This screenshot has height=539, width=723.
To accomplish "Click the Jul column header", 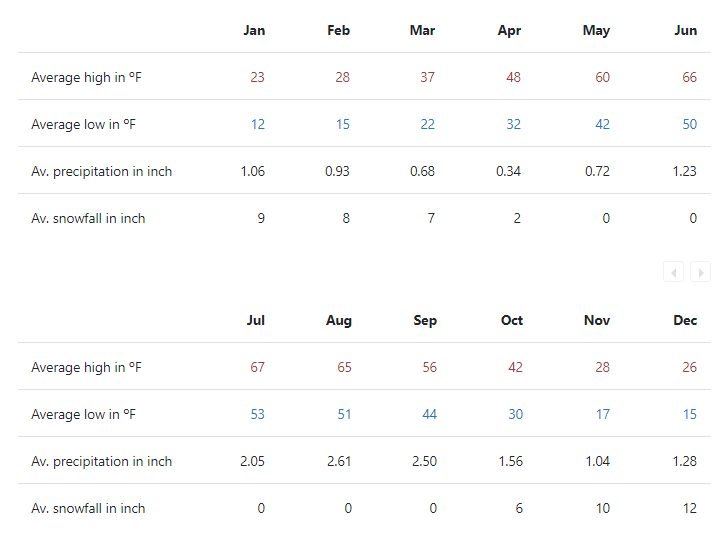I will point(255,320).
